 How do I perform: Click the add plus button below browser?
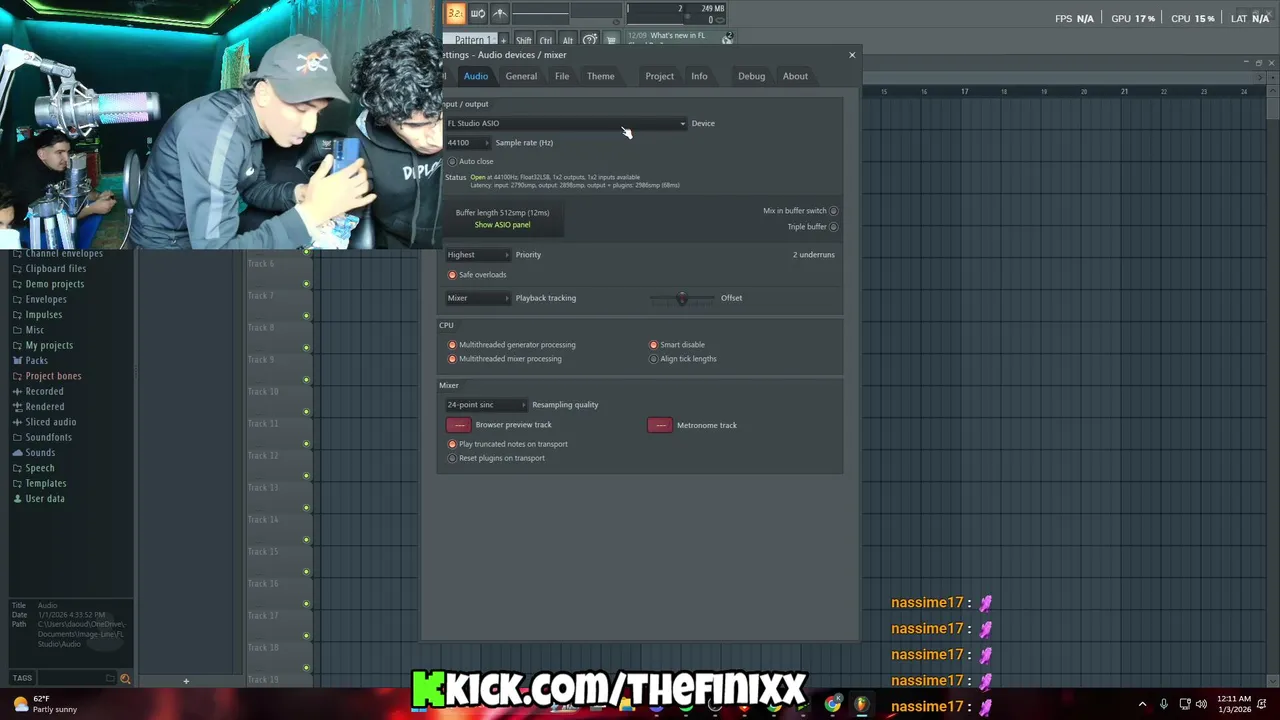click(185, 681)
